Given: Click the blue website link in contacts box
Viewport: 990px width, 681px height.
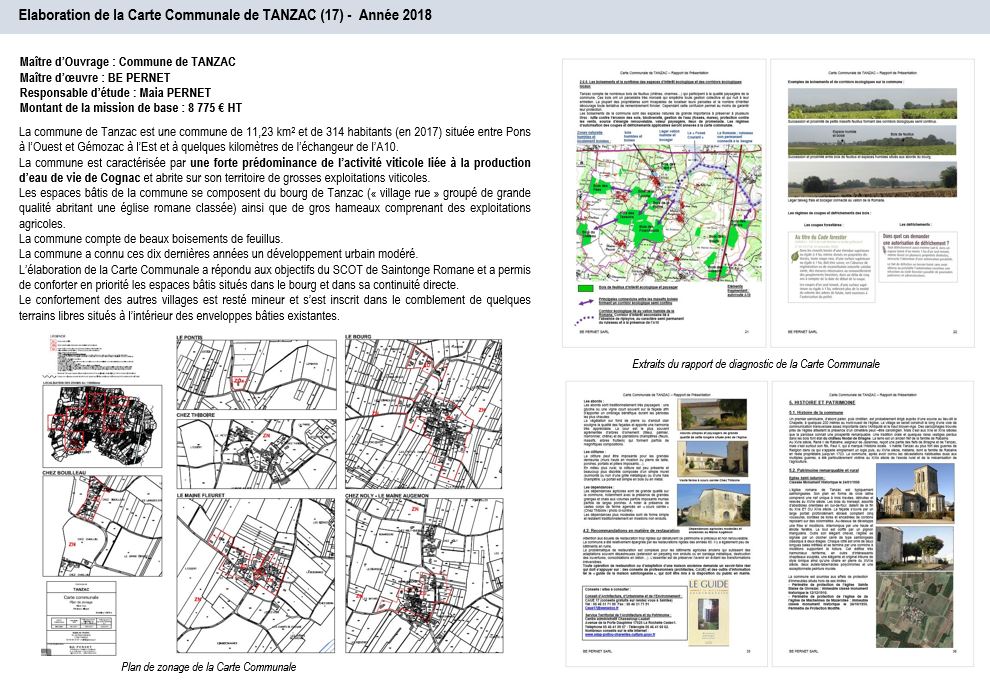Looking at the screenshot, I should point(620,636).
